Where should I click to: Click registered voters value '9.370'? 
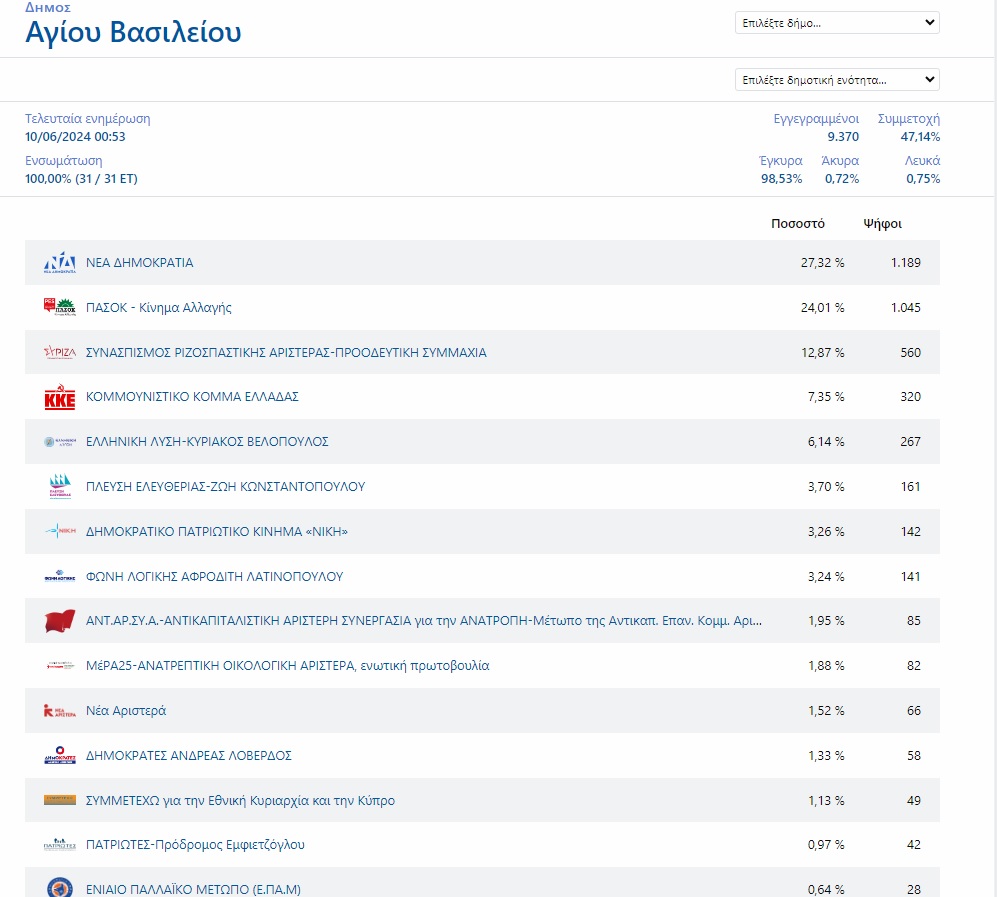tap(843, 137)
